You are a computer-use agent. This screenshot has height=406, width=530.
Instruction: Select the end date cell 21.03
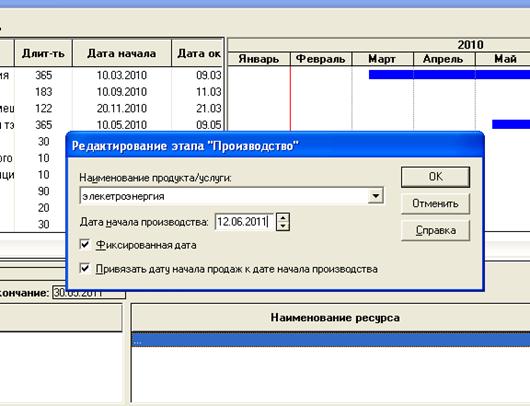198,108
